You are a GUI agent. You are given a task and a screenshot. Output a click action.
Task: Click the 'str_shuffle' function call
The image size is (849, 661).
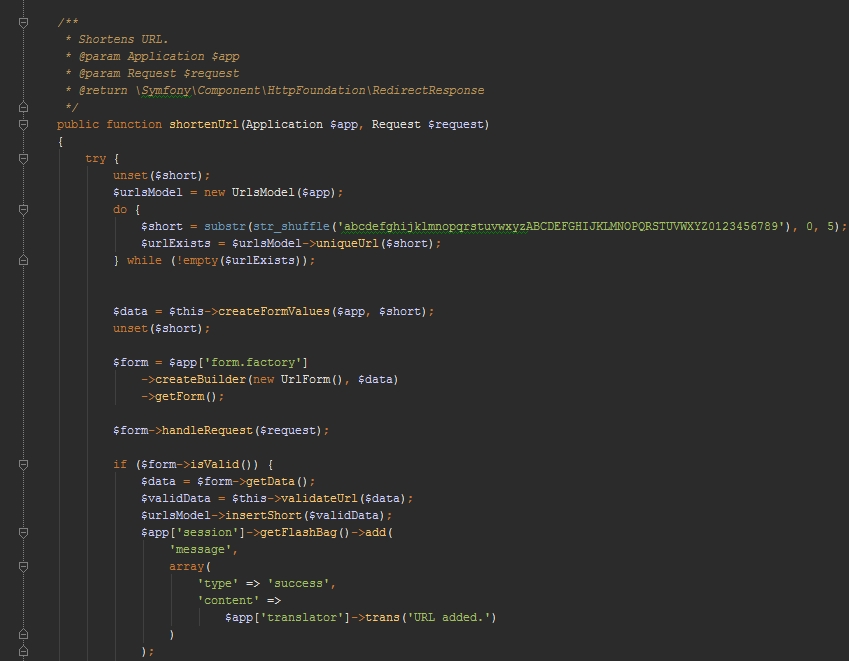(291, 226)
